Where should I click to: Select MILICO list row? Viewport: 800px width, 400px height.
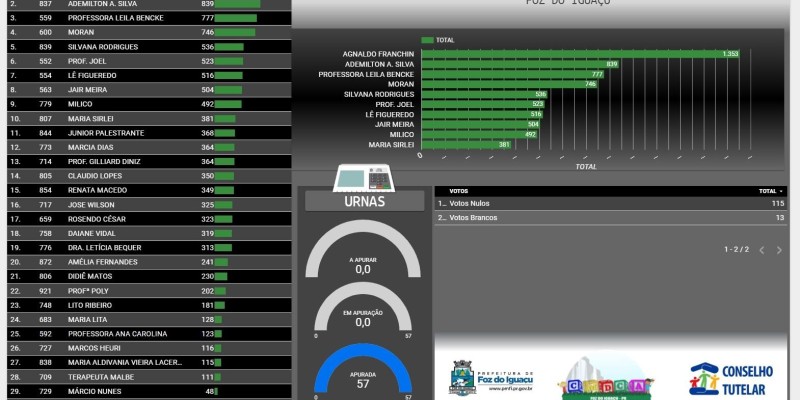click(x=149, y=104)
